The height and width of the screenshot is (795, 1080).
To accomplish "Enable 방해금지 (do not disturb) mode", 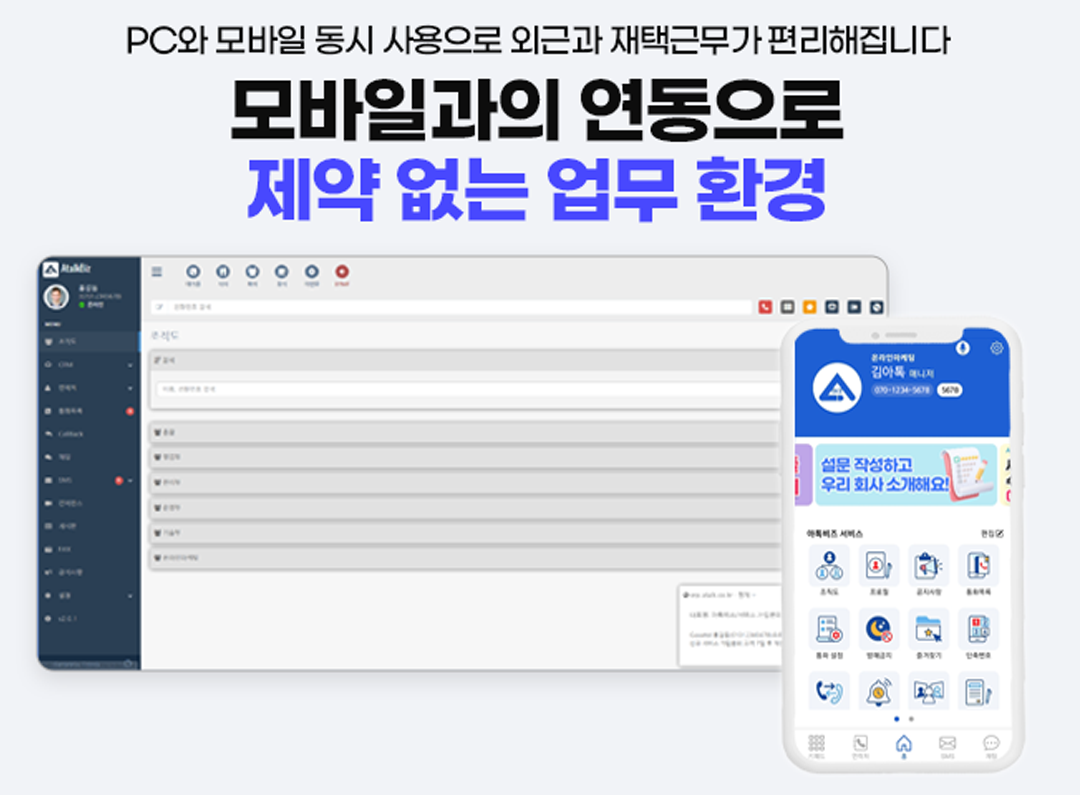I will point(879,629).
